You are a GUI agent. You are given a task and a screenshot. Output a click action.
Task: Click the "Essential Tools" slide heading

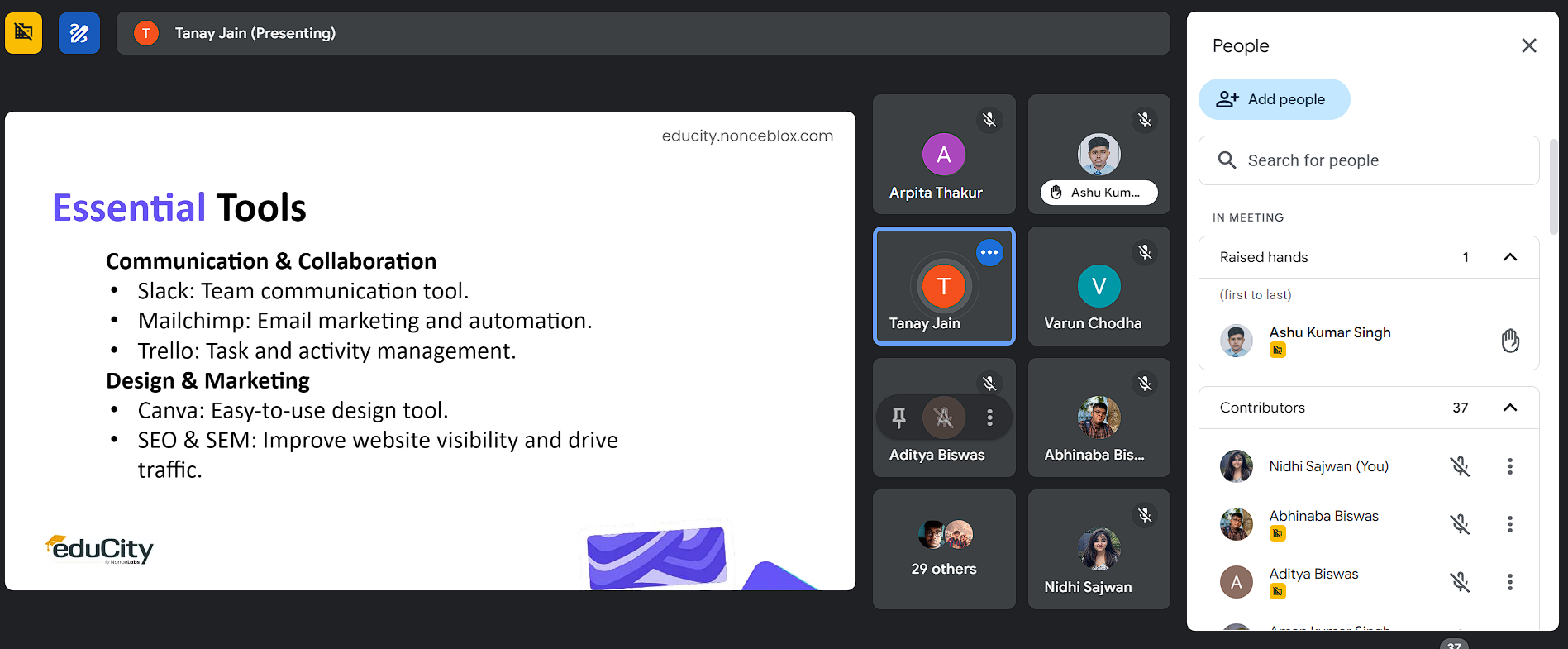pyautogui.click(x=179, y=208)
